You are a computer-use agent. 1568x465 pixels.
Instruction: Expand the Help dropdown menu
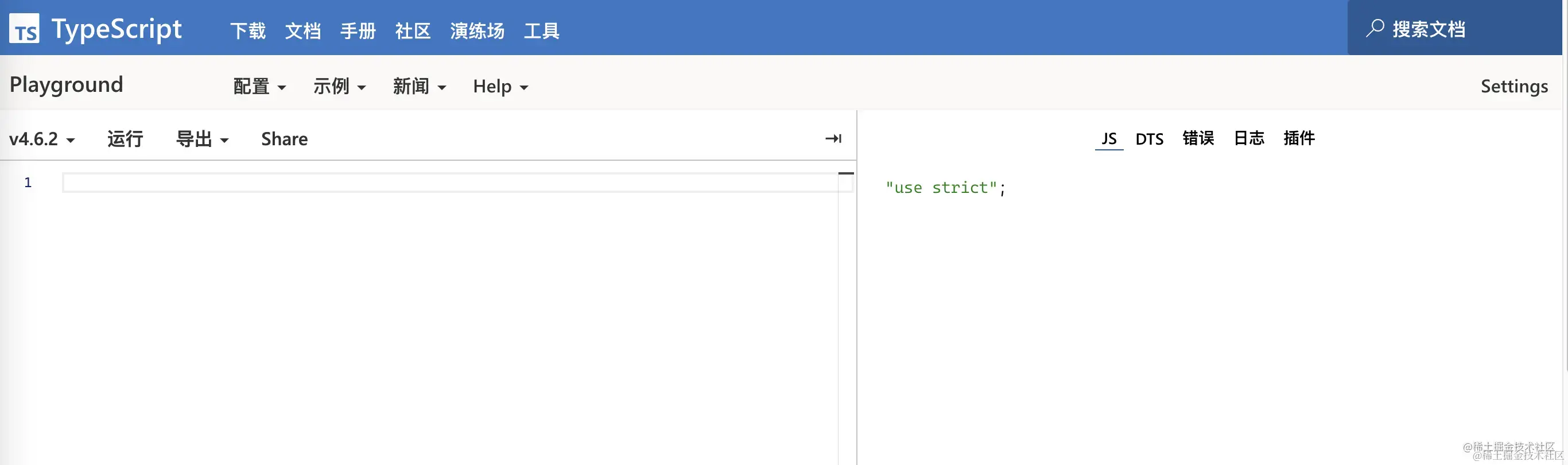click(500, 87)
